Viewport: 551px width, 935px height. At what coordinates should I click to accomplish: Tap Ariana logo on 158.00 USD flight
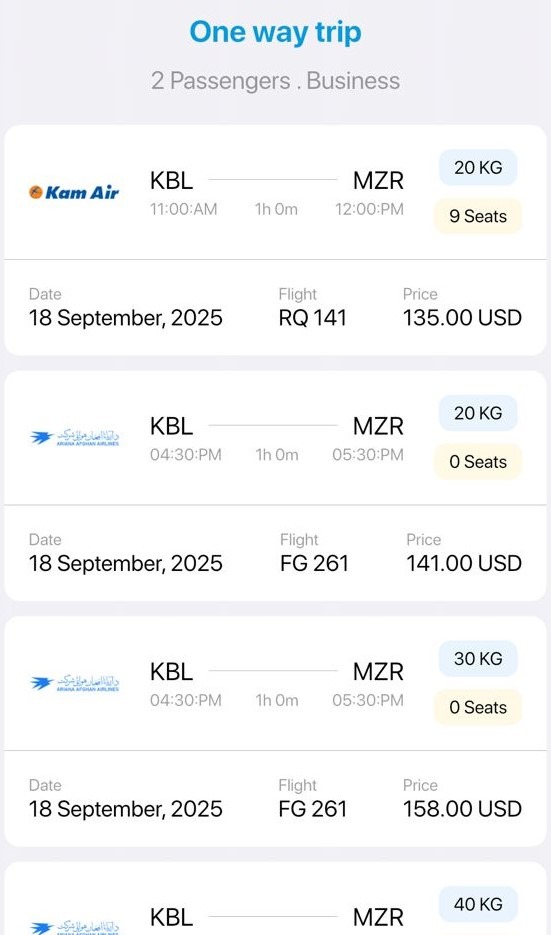click(75, 683)
